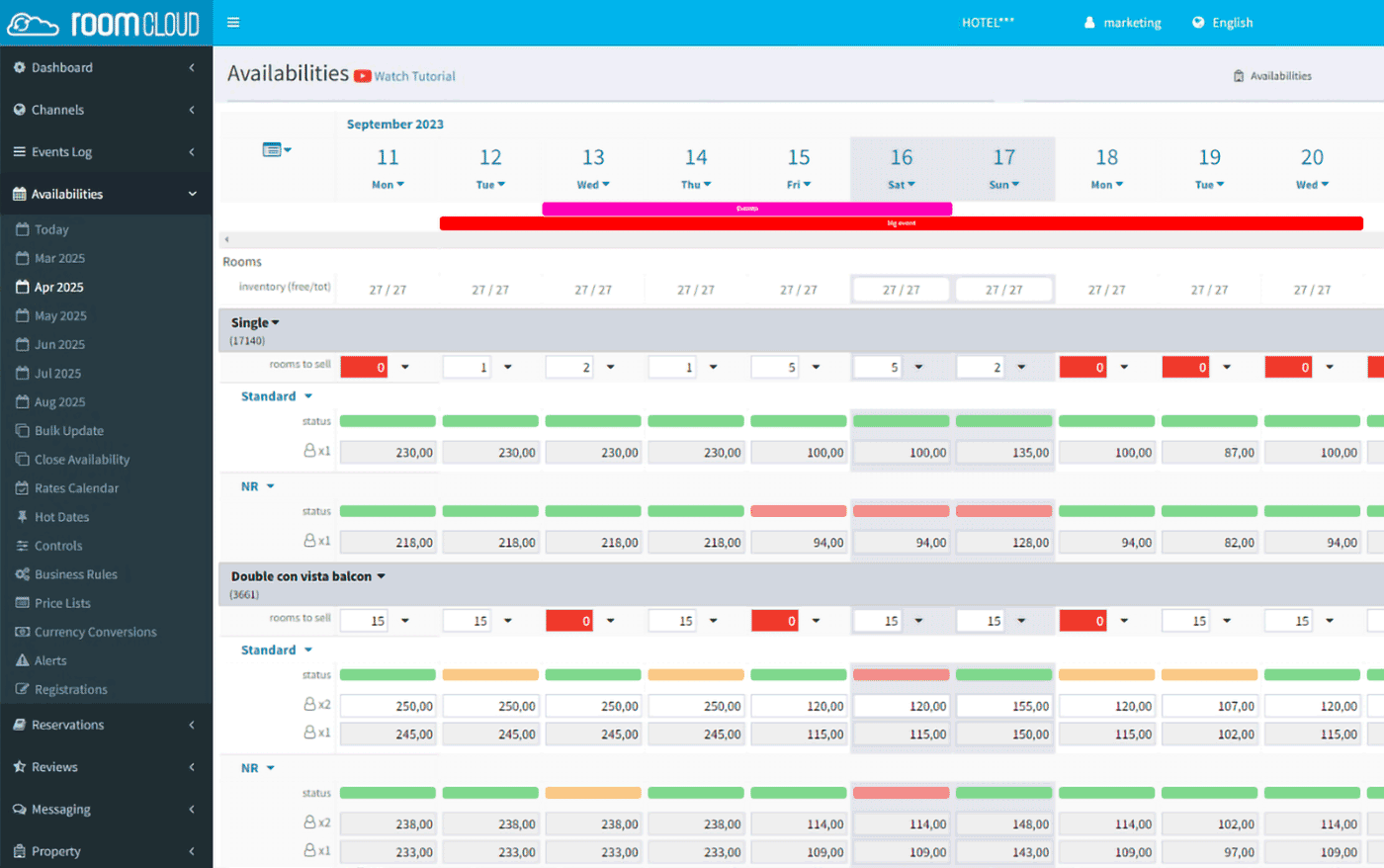Select Bulk Update in sidebar

[68, 431]
